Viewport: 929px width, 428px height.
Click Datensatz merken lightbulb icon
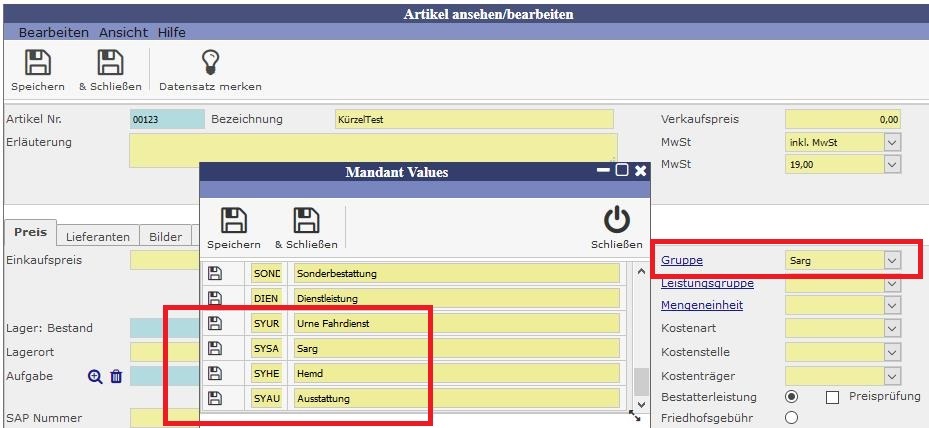click(x=210, y=64)
